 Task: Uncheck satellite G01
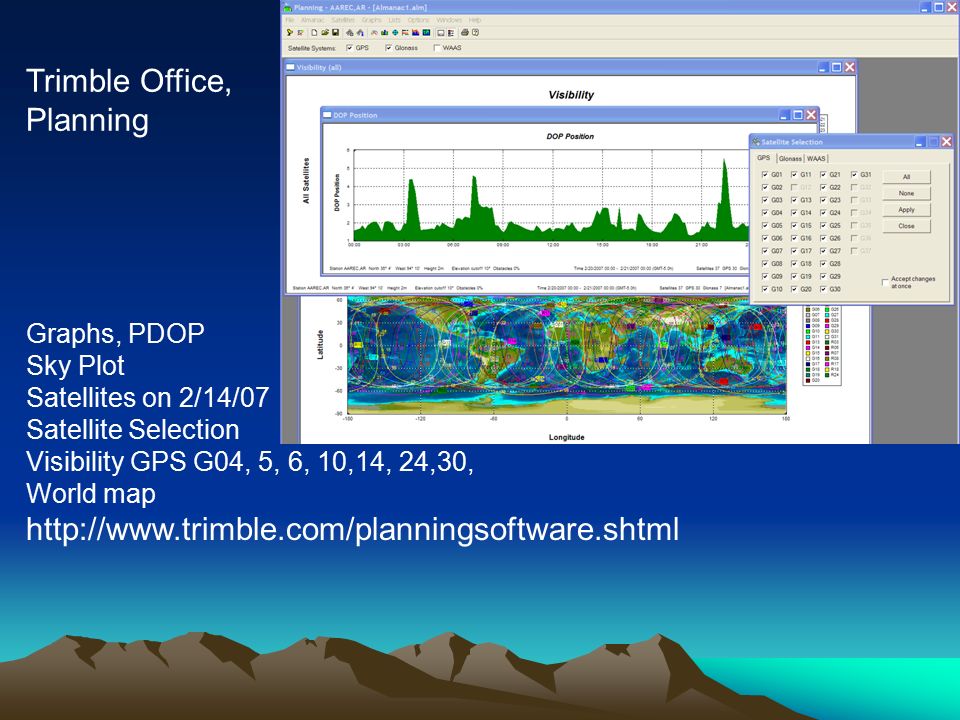(765, 174)
